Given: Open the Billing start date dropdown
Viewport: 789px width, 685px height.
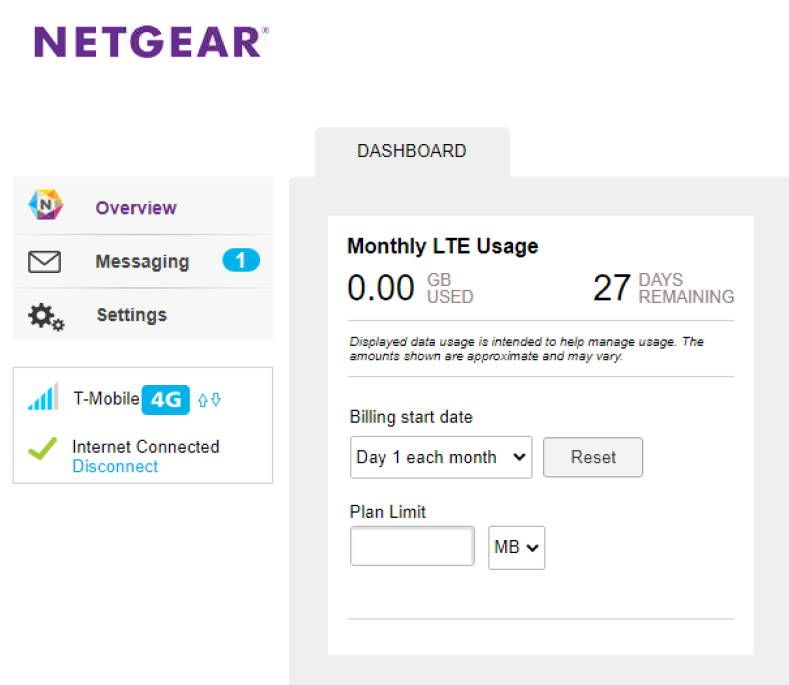Looking at the screenshot, I should (441, 457).
